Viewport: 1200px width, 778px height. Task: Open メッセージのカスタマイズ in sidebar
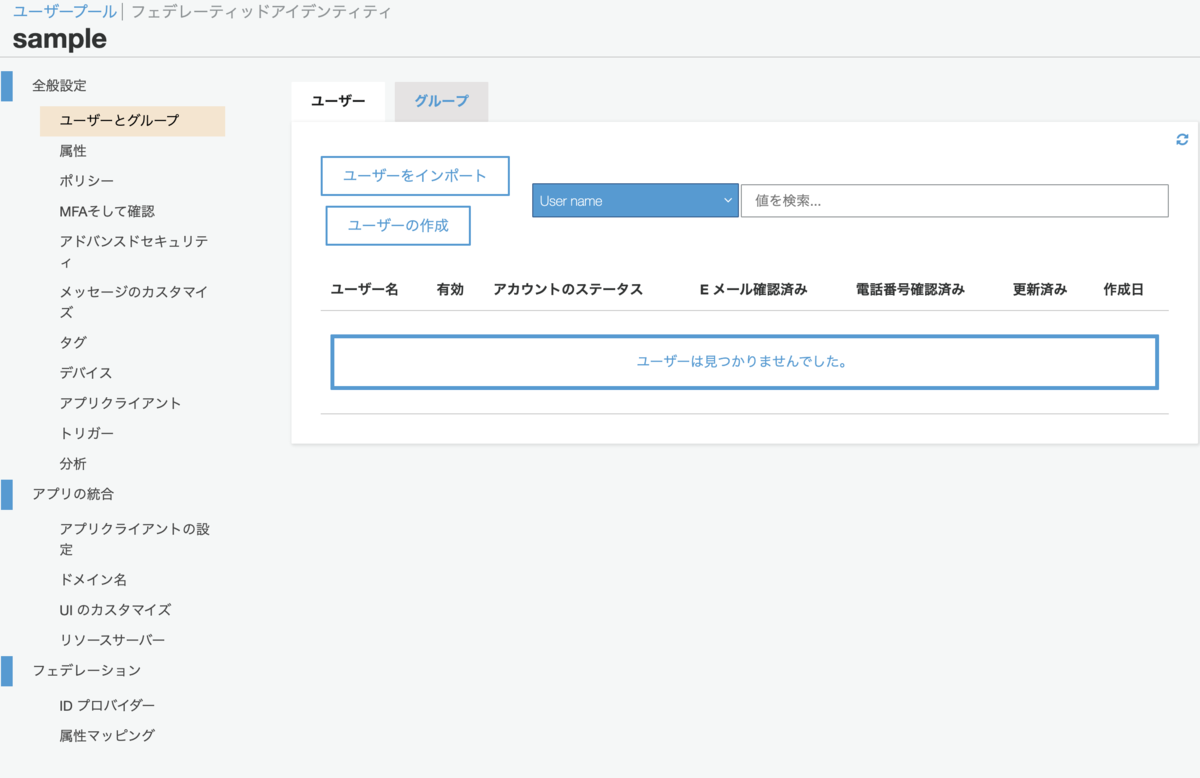(x=134, y=302)
